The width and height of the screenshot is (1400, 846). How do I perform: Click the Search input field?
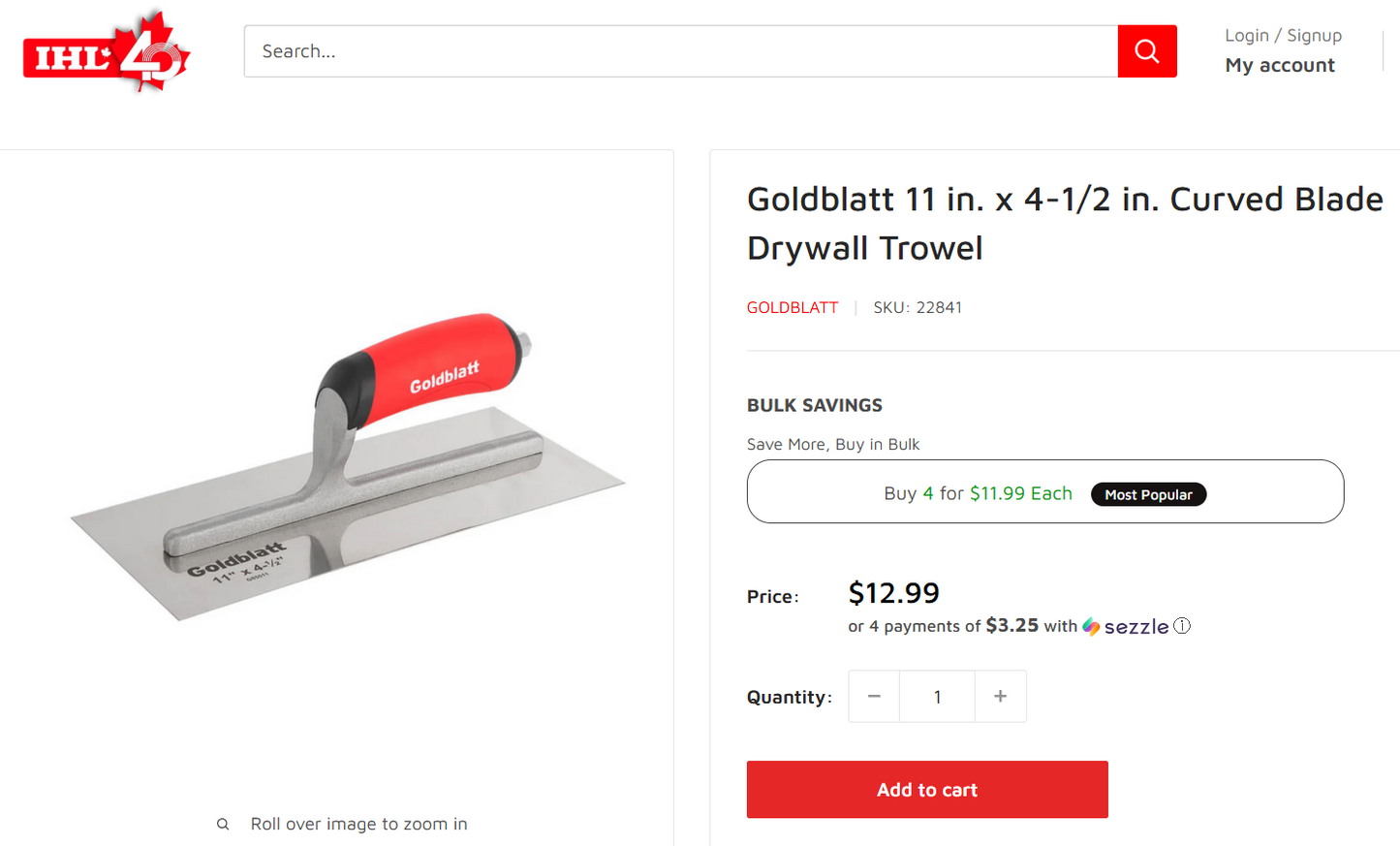point(678,50)
